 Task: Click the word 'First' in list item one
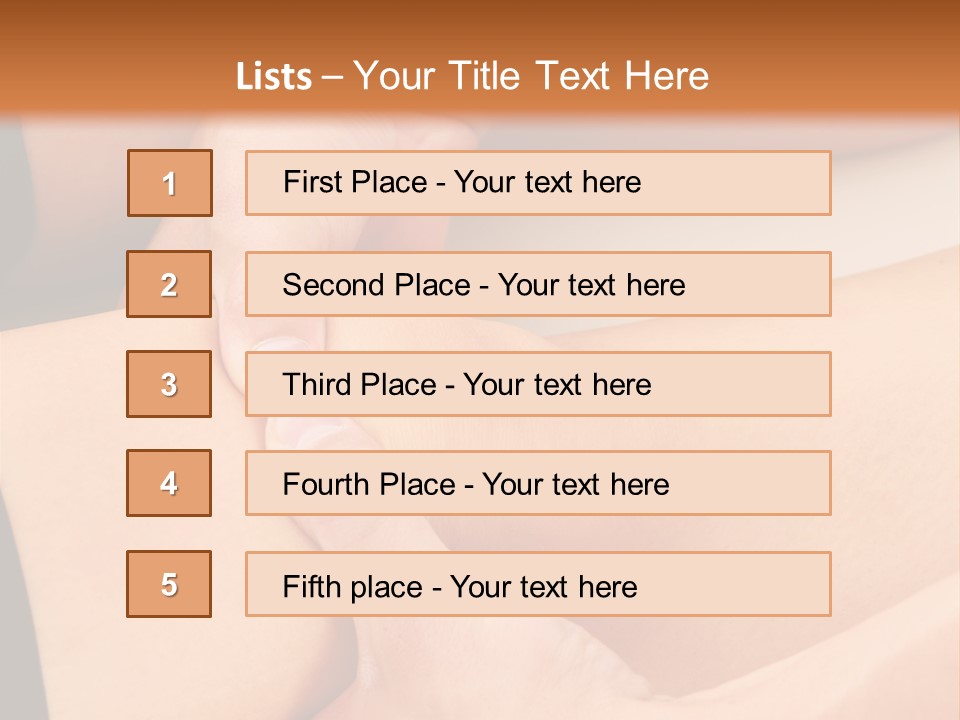pyautogui.click(x=312, y=182)
